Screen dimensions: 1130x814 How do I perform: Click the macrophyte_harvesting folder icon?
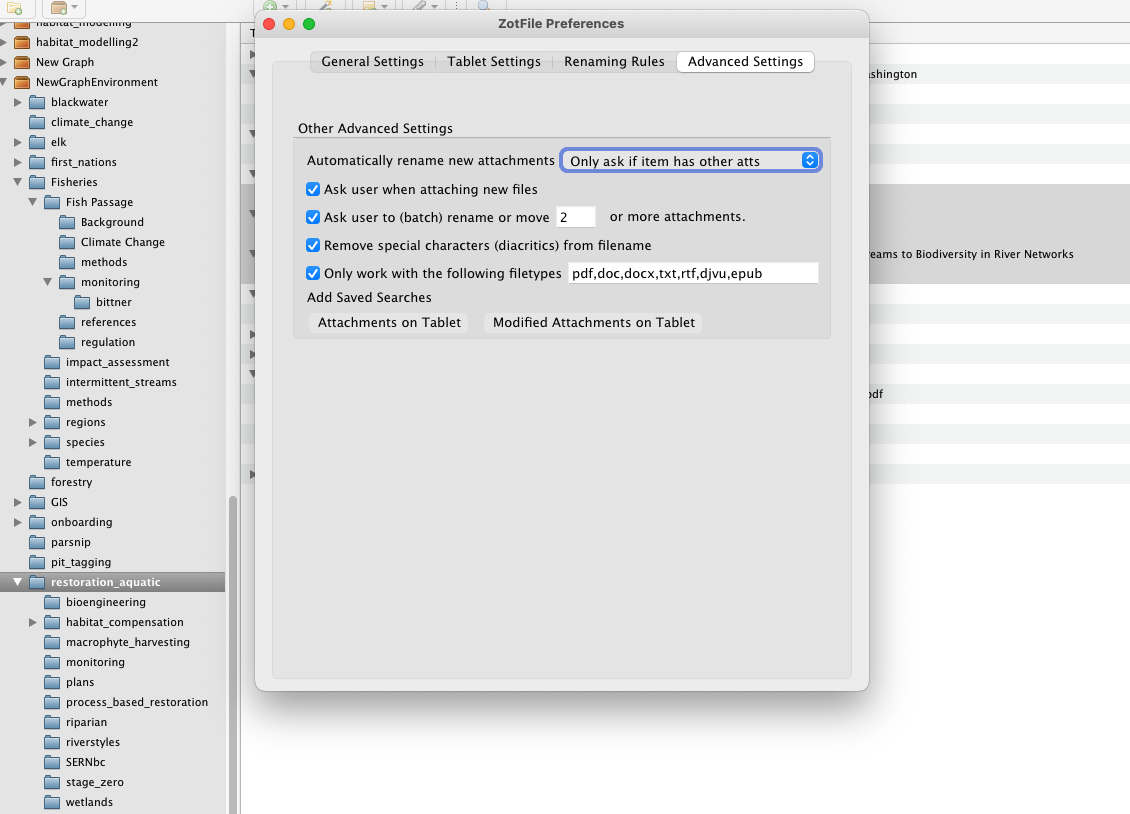52,643
